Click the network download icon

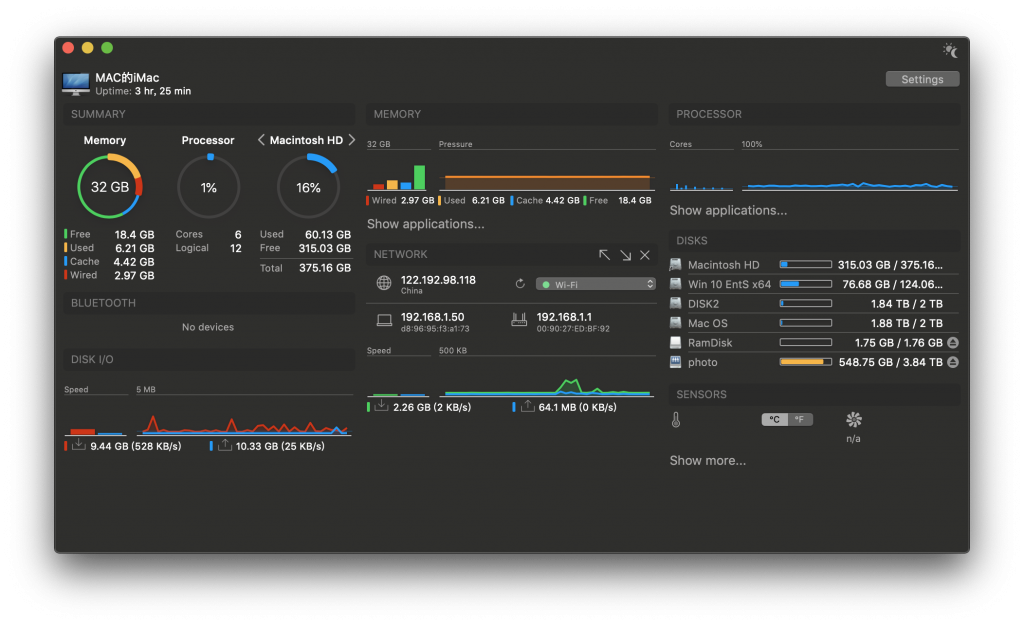tap(381, 406)
